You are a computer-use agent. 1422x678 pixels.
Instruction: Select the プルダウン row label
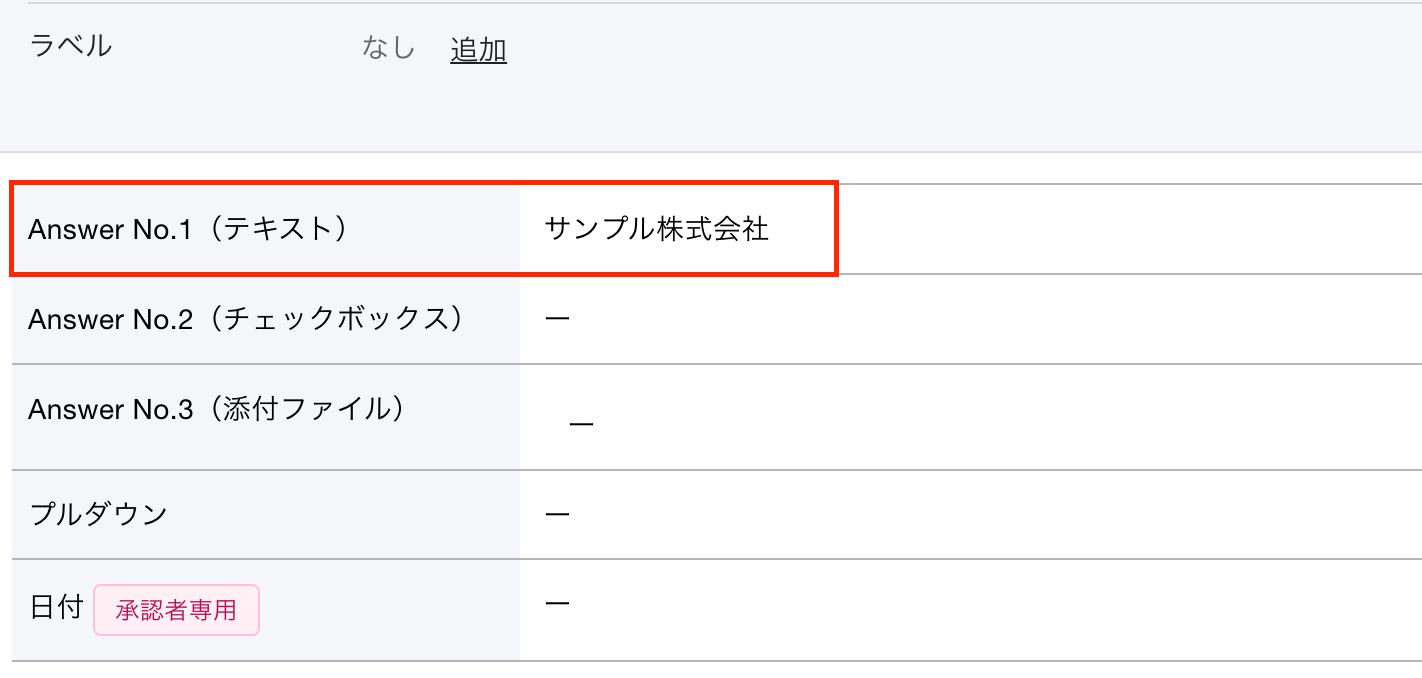pyautogui.click(x=98, y=514)
